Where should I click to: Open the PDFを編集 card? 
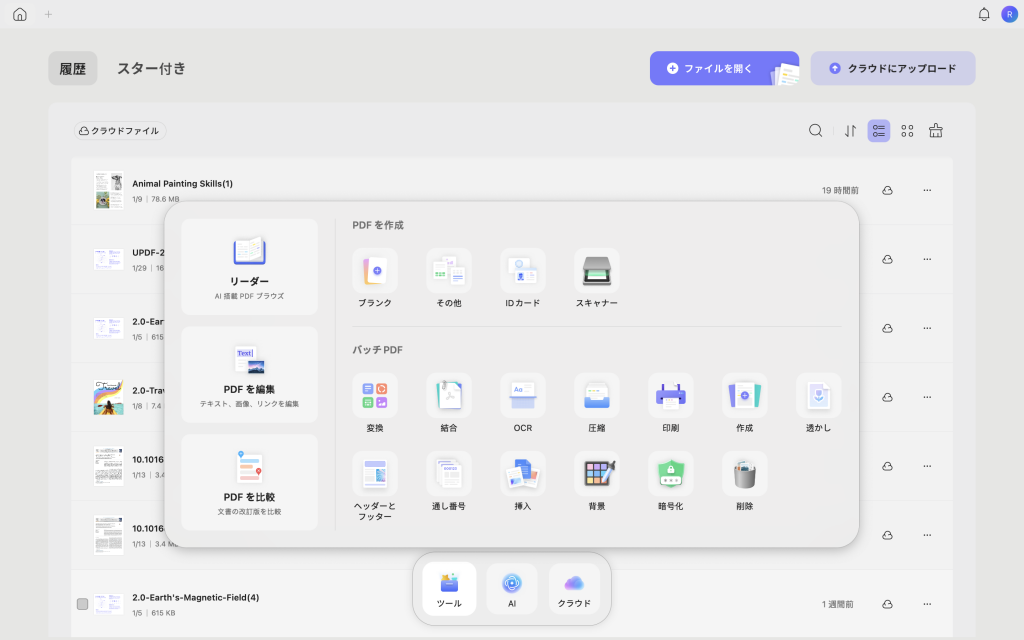(249, 375)
